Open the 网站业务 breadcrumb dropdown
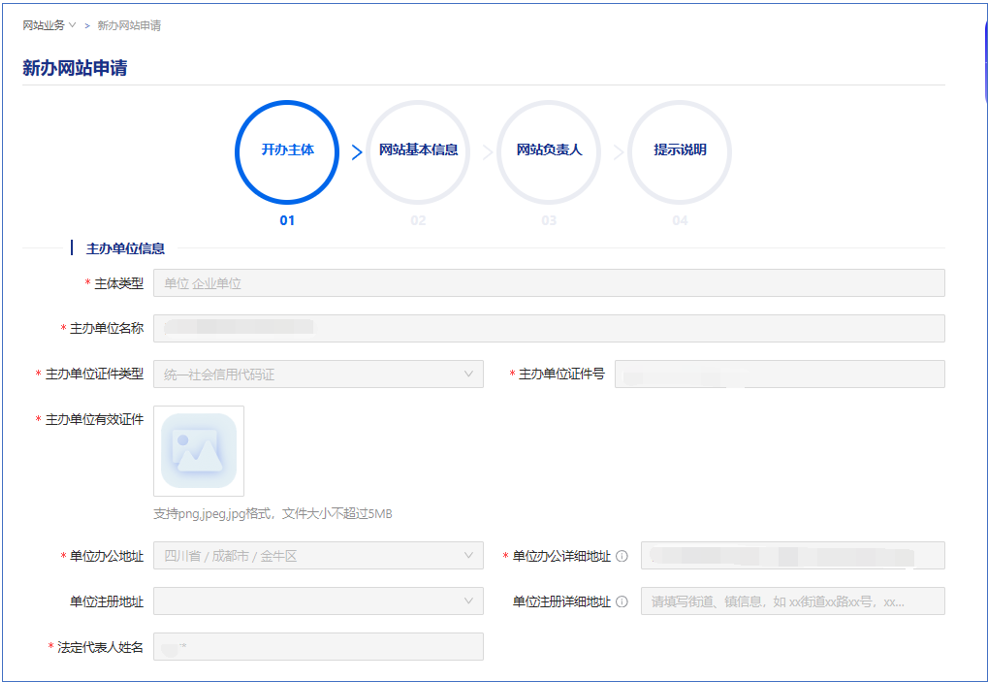The height and width of the screenshot is (686, 991). [49, 25]
